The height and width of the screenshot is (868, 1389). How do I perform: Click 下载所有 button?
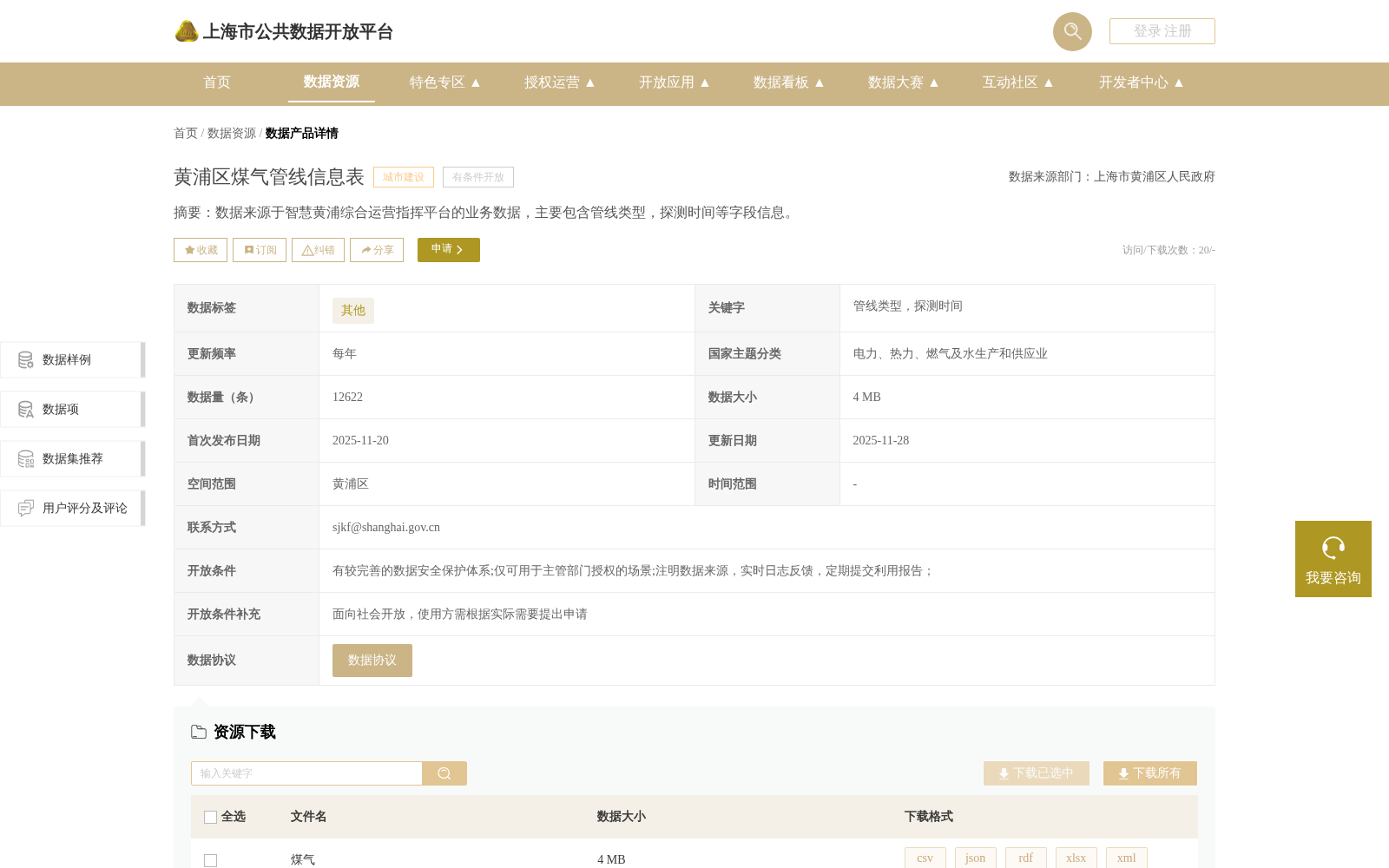point(1150,773)
